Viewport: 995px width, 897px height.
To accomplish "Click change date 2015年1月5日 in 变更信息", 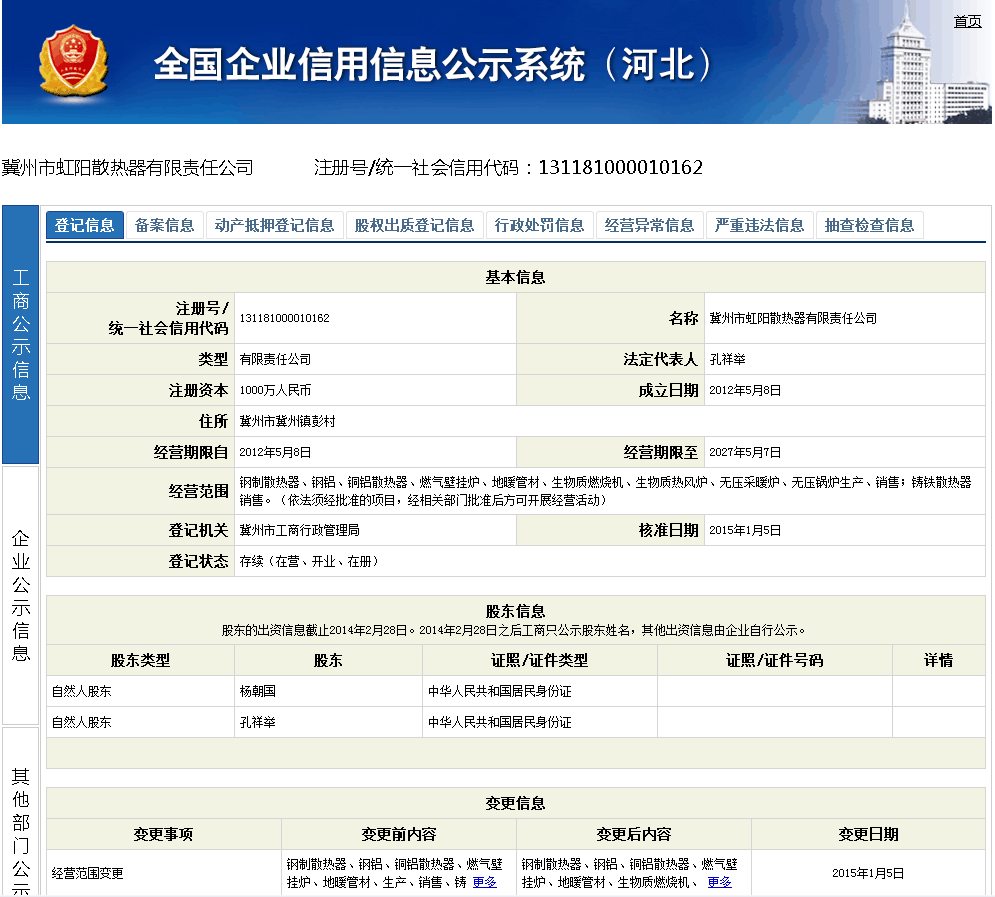I will [x=868, y=874].
